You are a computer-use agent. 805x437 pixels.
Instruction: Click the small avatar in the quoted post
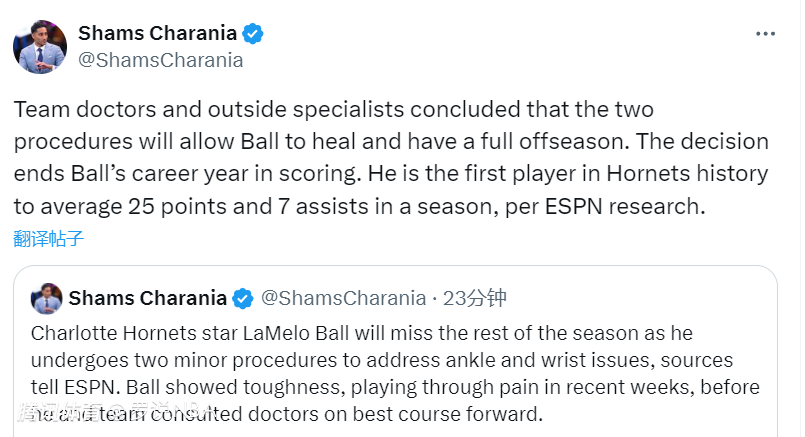[x=47, y=298]
